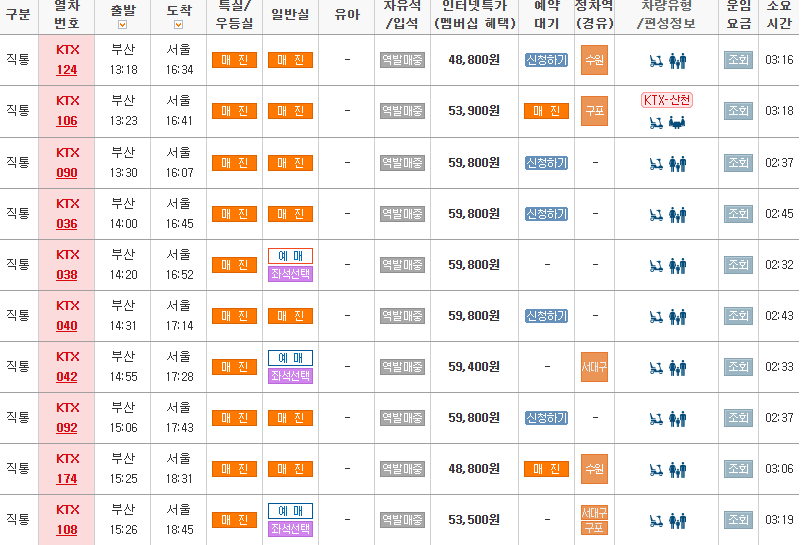Click 조회 fare lookup for KTX 108

click(738, 520)
